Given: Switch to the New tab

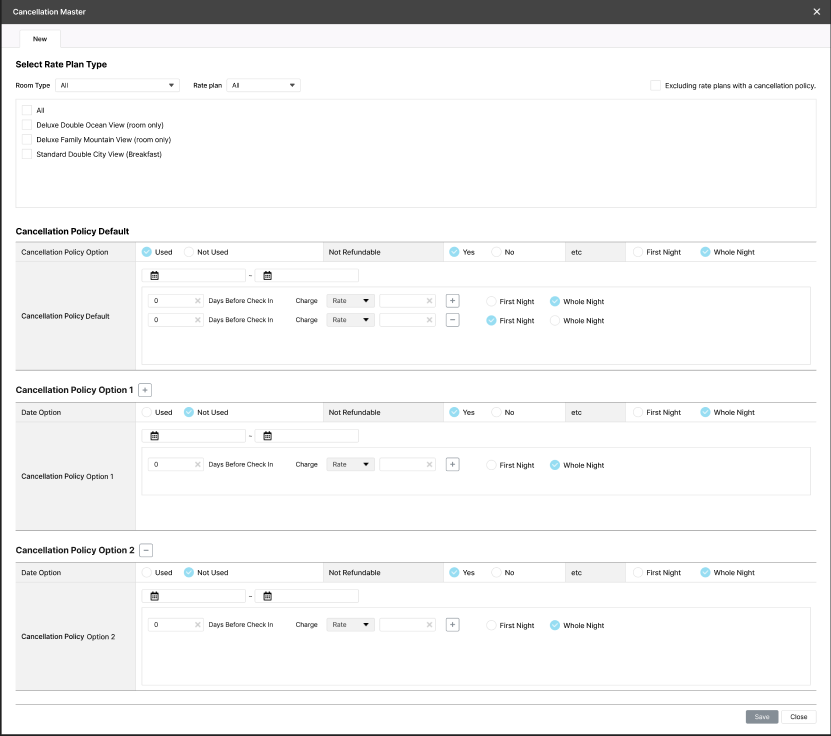Looking at the screenshot, I should tap(40, 38).
